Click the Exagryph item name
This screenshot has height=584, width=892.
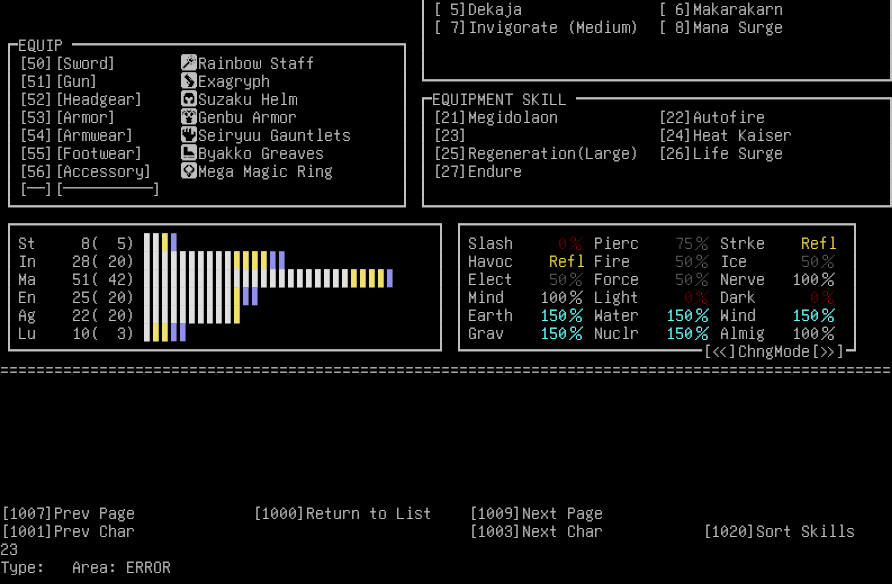pos(234,81)
